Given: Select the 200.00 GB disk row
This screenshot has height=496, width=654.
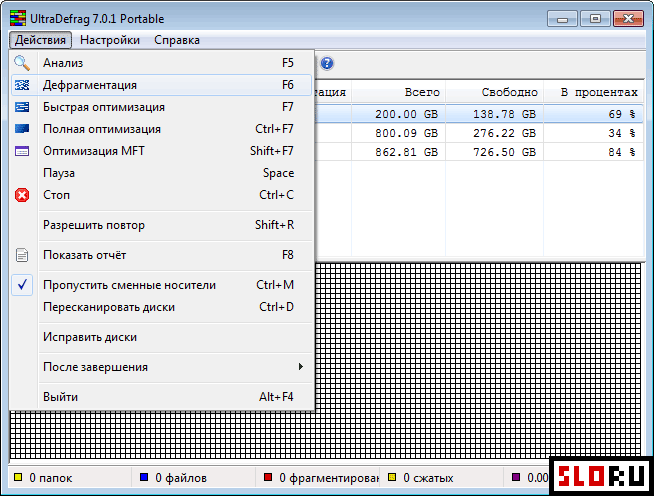Looking at the screenshot, I should (479, 114).
